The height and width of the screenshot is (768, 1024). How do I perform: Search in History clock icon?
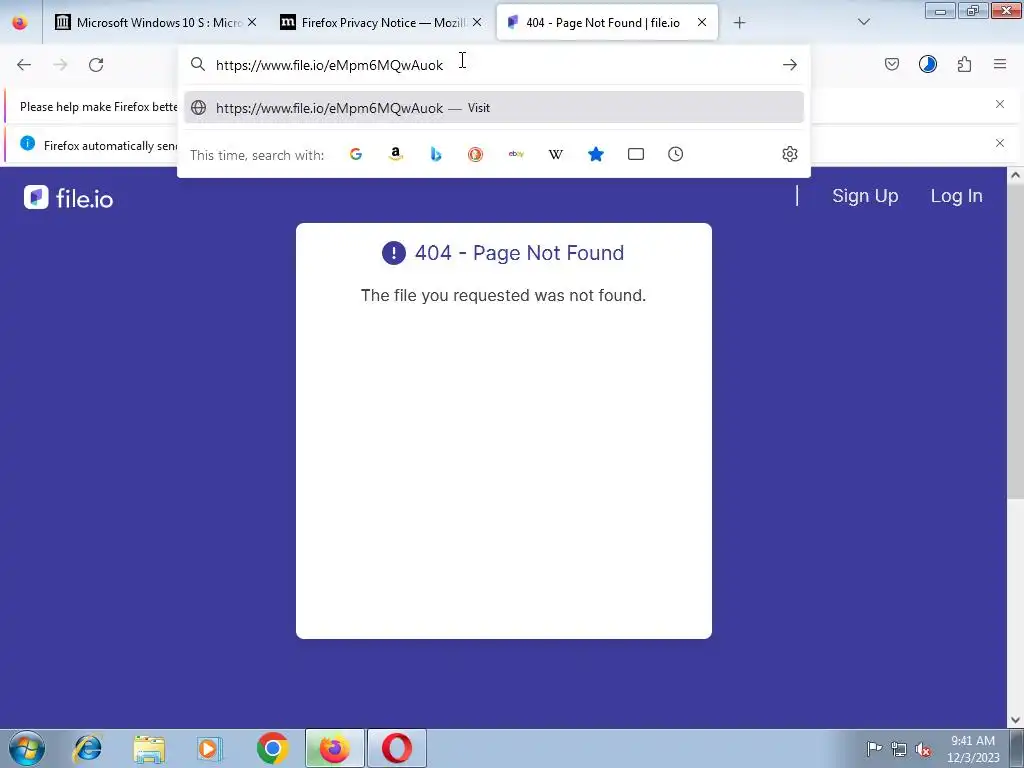pos(675,154)
